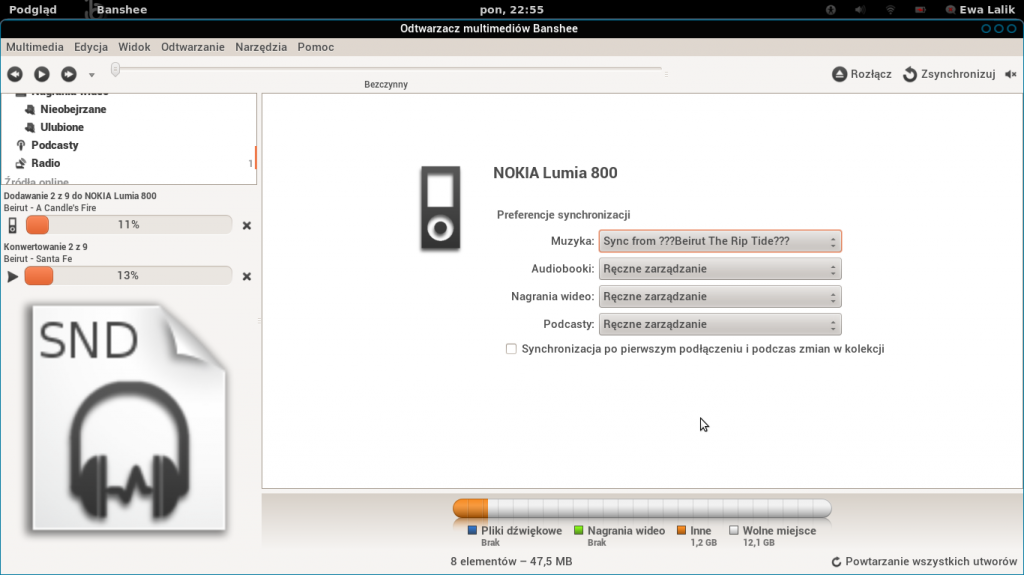Cancel the Konwertowanie conversion job
Image resolution: width=1024 pixels, height=575 pixels.
(x=247, y=276)
